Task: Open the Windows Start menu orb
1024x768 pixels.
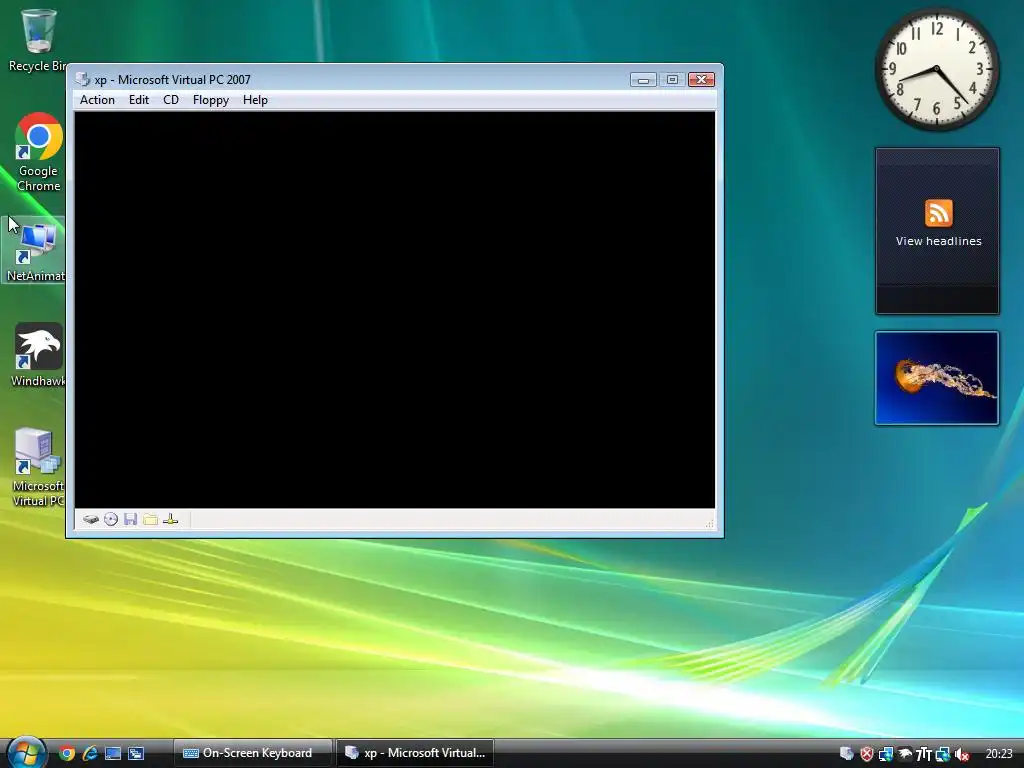Action: click(26, 752)
